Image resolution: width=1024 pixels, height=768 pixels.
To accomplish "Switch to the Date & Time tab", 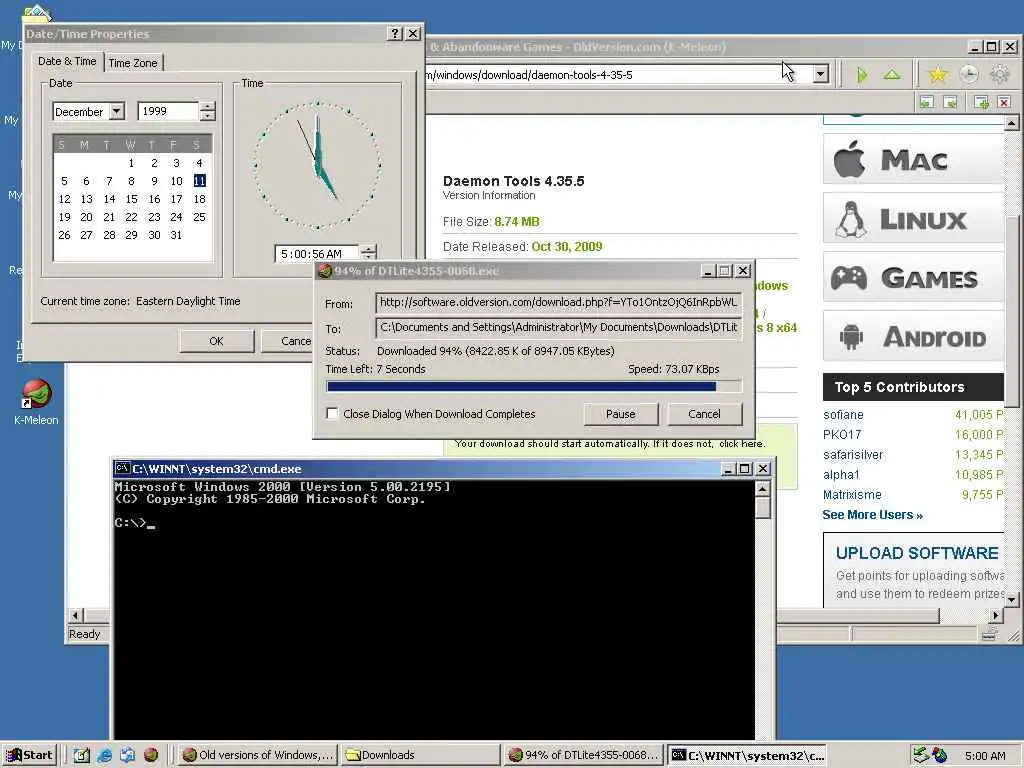I will (x=67, y=61).
